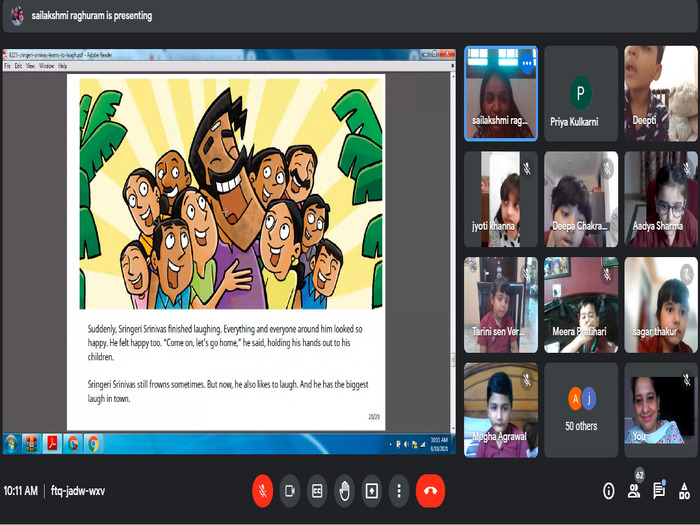Click the volume icon in shared system tray
Screen dimensions: 700x525
[406, 445]
